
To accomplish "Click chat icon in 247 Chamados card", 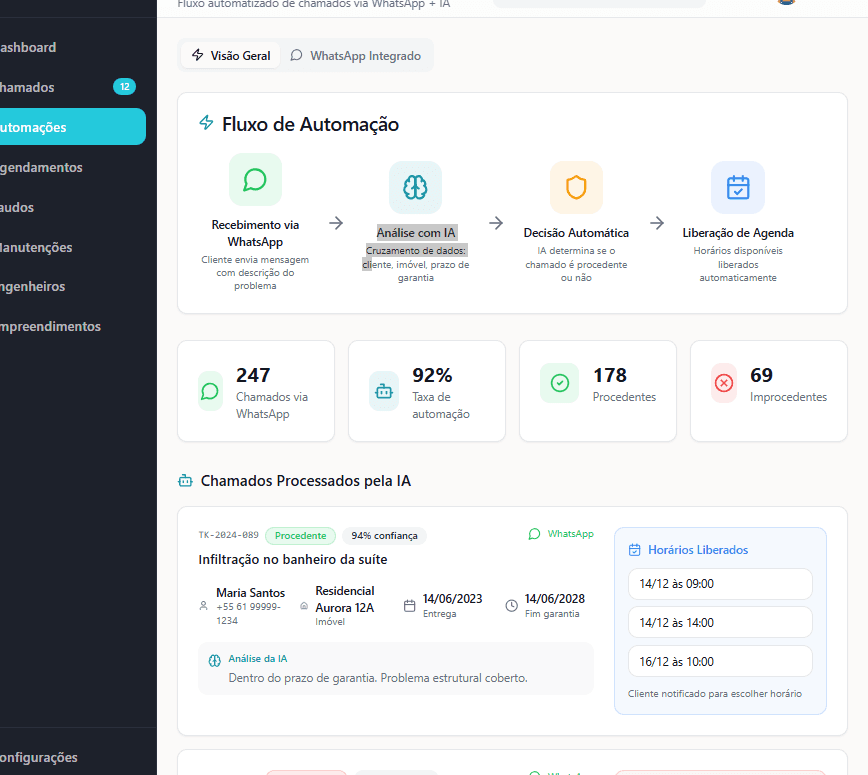I will tap(210, 391).
